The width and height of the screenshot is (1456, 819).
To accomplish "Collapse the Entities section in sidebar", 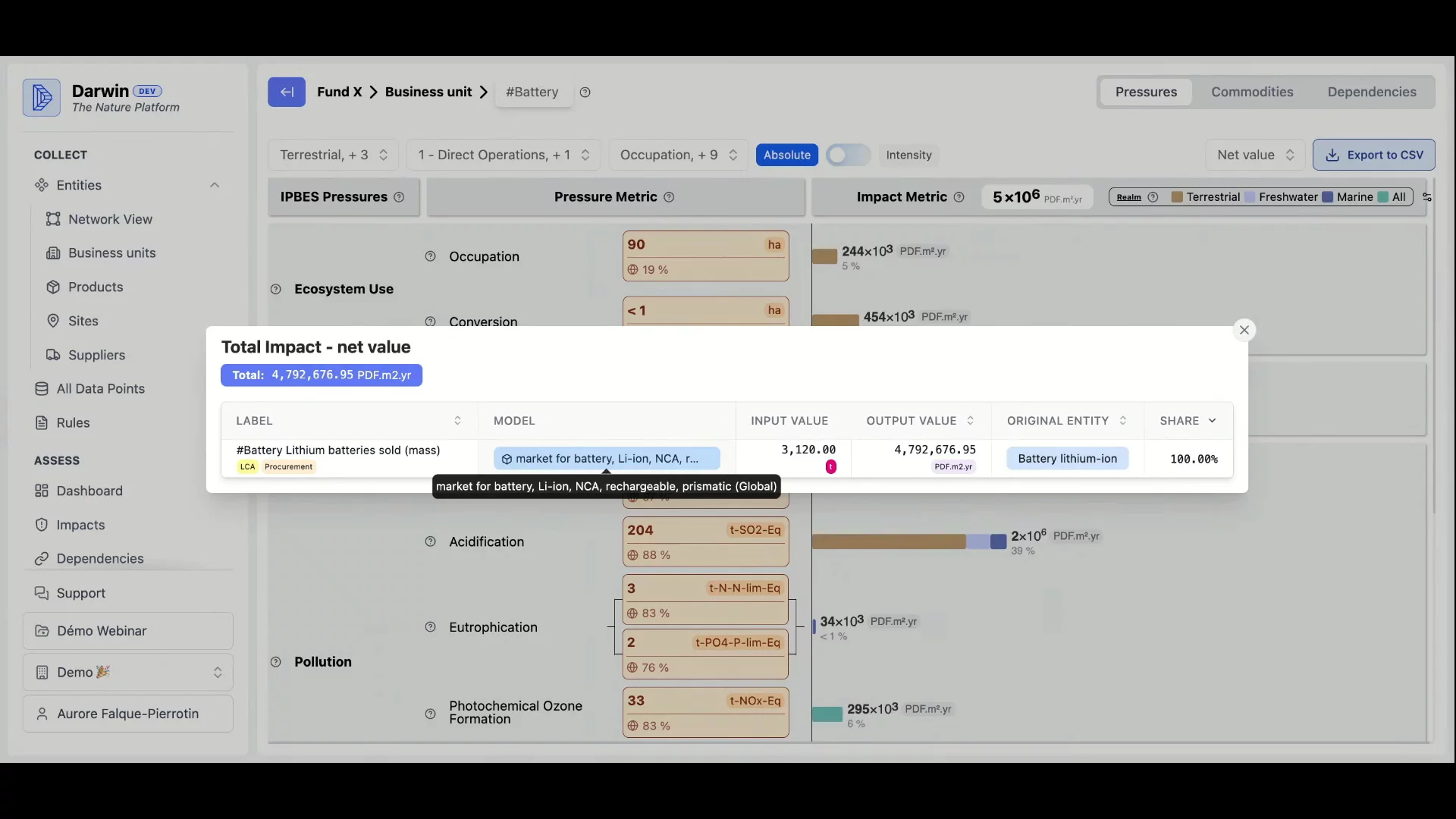I will coord(215,185).
